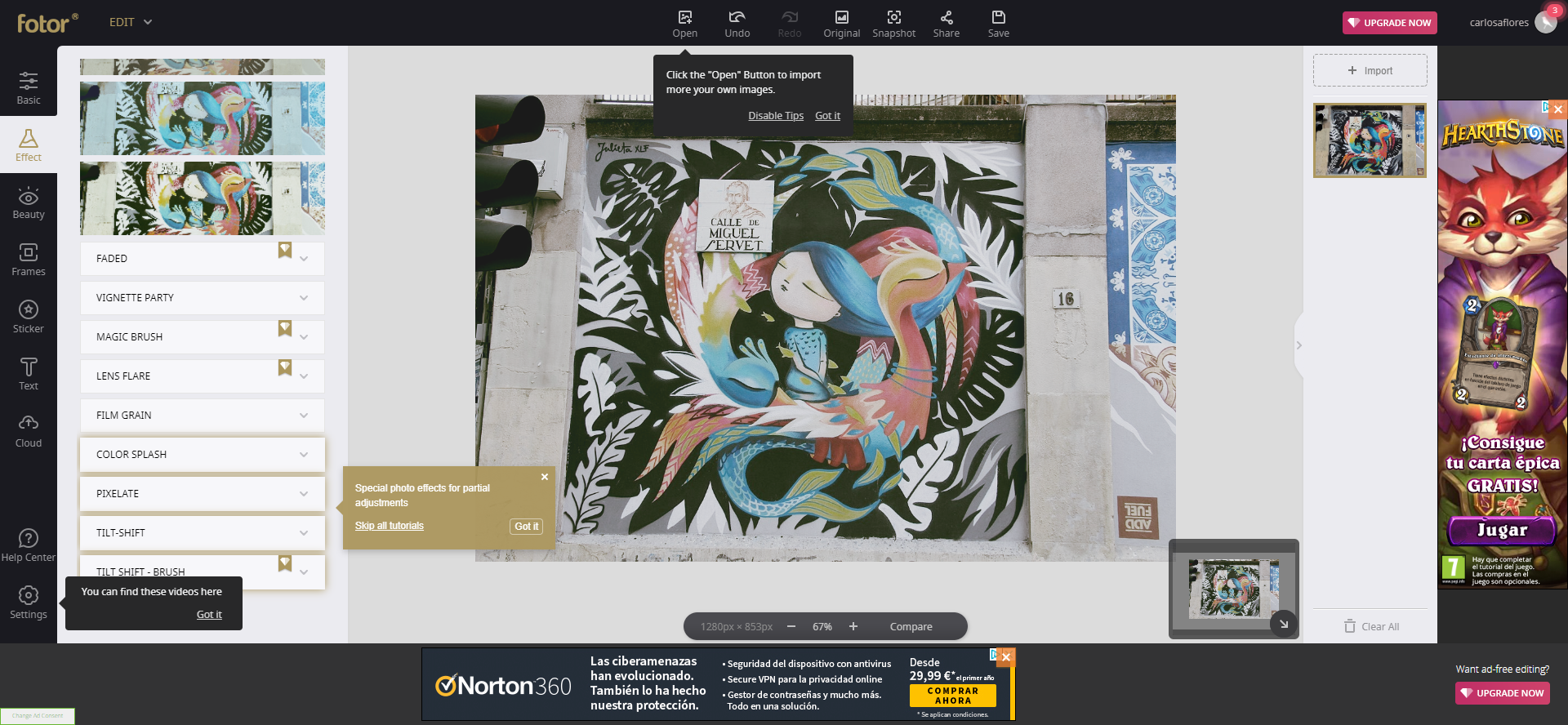Expand the FILM GRAIN effect group
Image resolution: width=1568 pixels, height=725 pixels.
pos(203,416)
